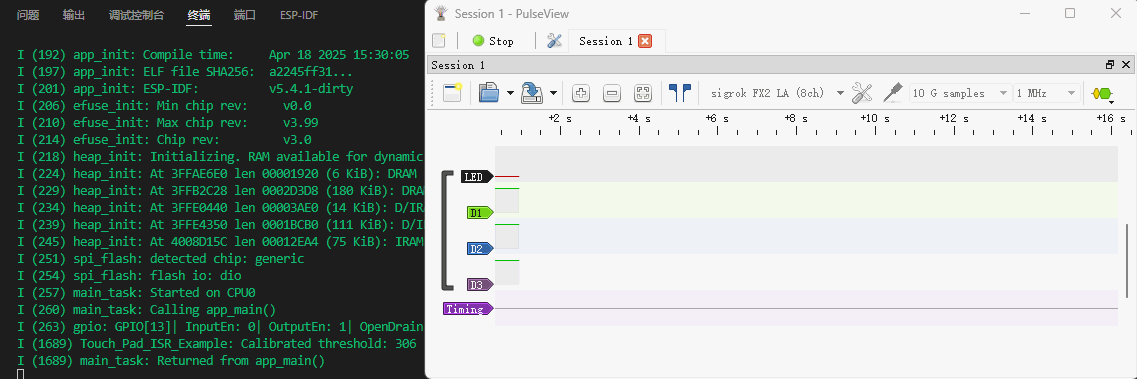Screen dimensions: 1137x379
Task: Stop the PulseView capture
Action: point(493,41)
